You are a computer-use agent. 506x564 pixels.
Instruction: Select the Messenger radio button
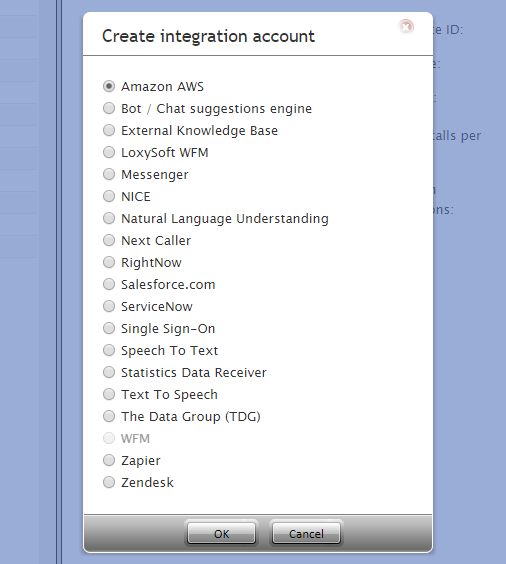[x=109, y=174]
